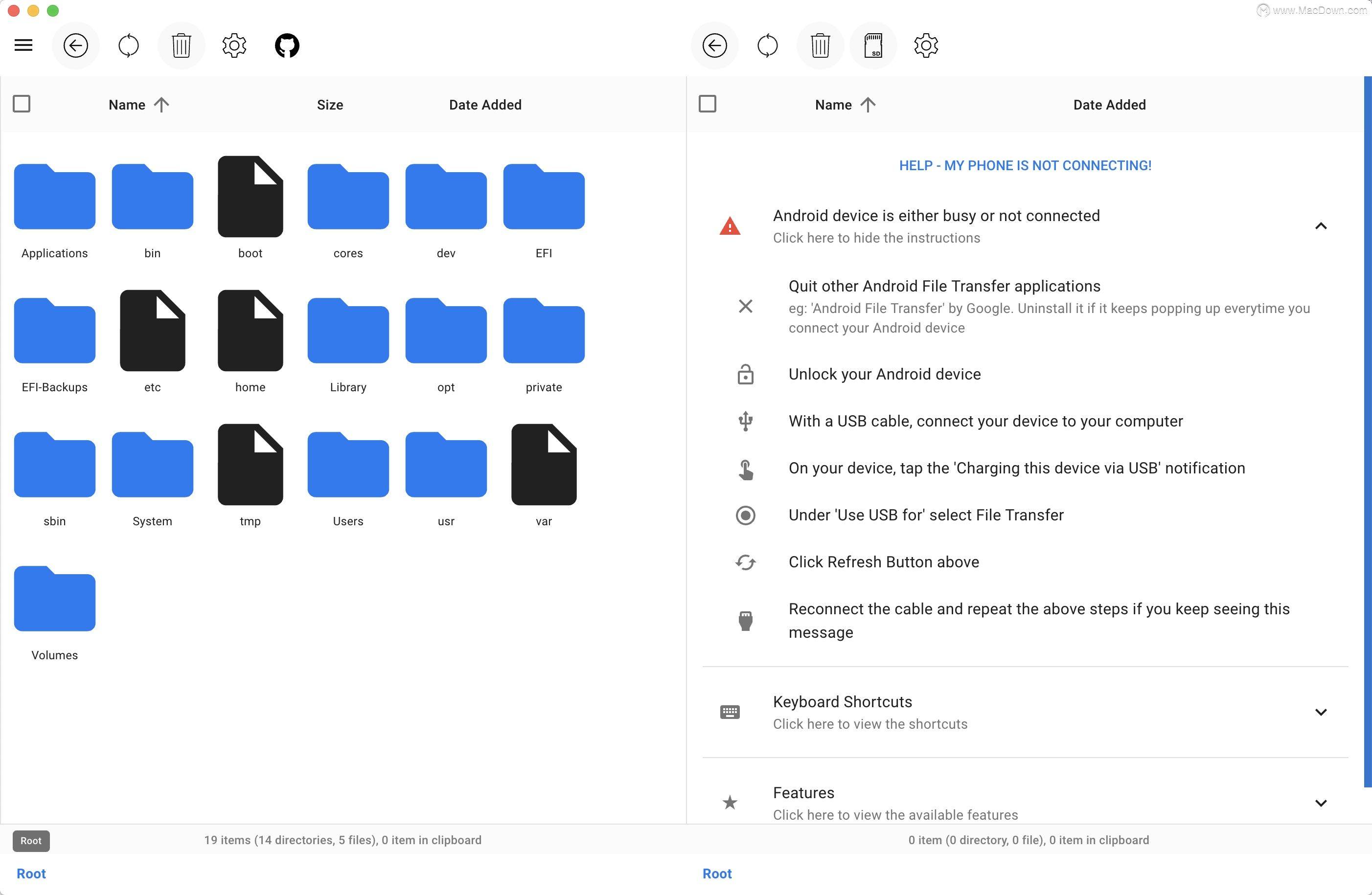Viewport: 1372px width, 895px height.
Task: Switch storage with the SD card icon
Action: [x=873, y=45]
